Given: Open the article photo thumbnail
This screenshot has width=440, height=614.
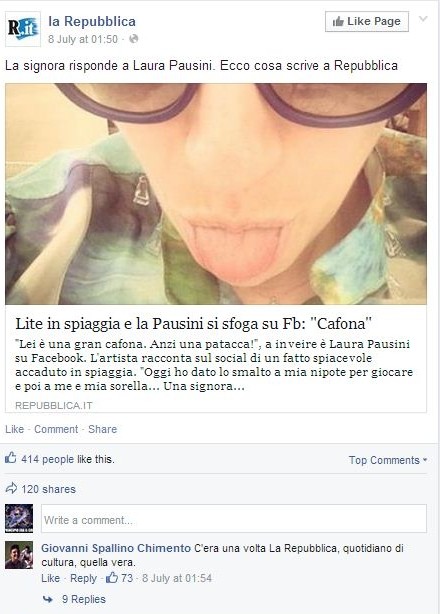Looking at the screenshot, I should tap(216, 194).
